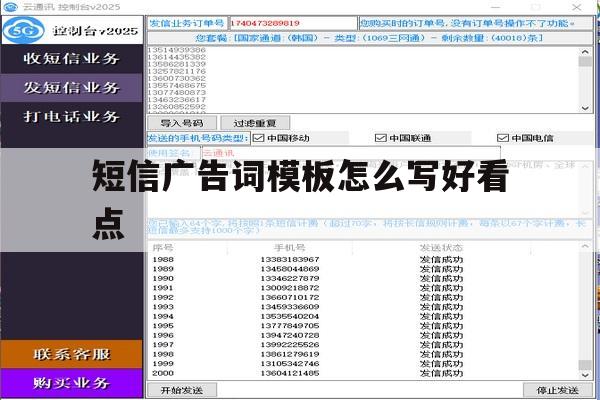This screenshot has height=400, width=600.
Task: Click the 过滤重复 button
Action: (255, 123)
